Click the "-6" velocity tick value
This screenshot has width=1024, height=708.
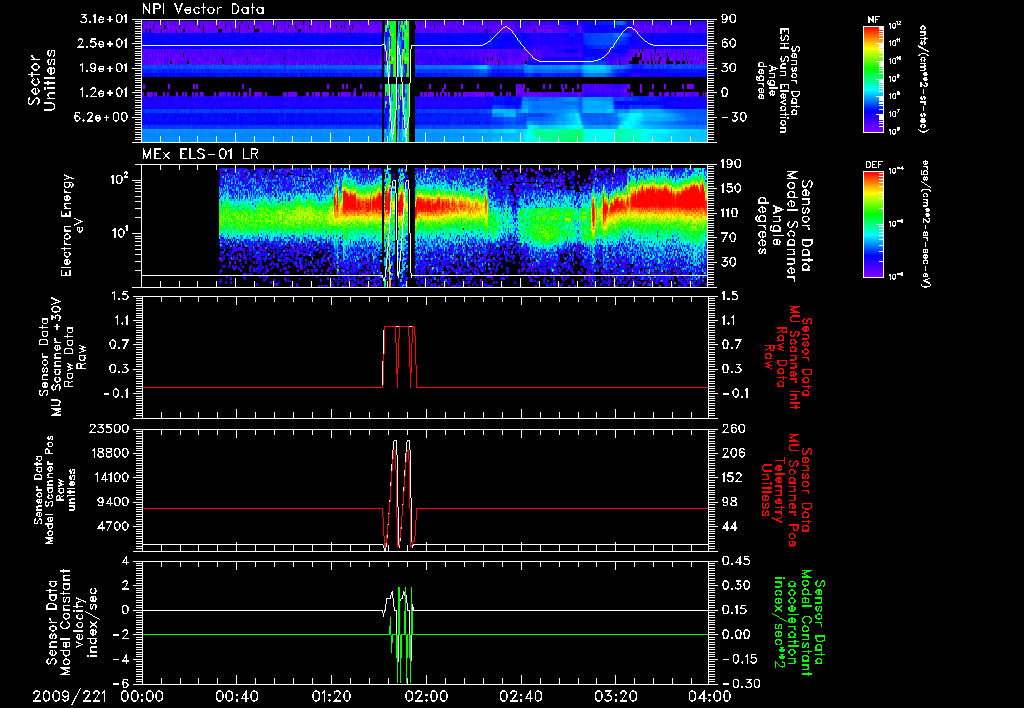coord(122,683)
